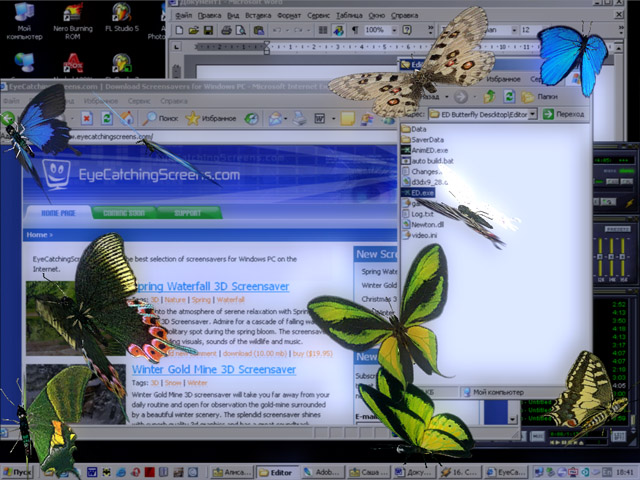Select Data folder in Editor window
Viewport: 640px width, 480px height.
(x=414, y=129)
